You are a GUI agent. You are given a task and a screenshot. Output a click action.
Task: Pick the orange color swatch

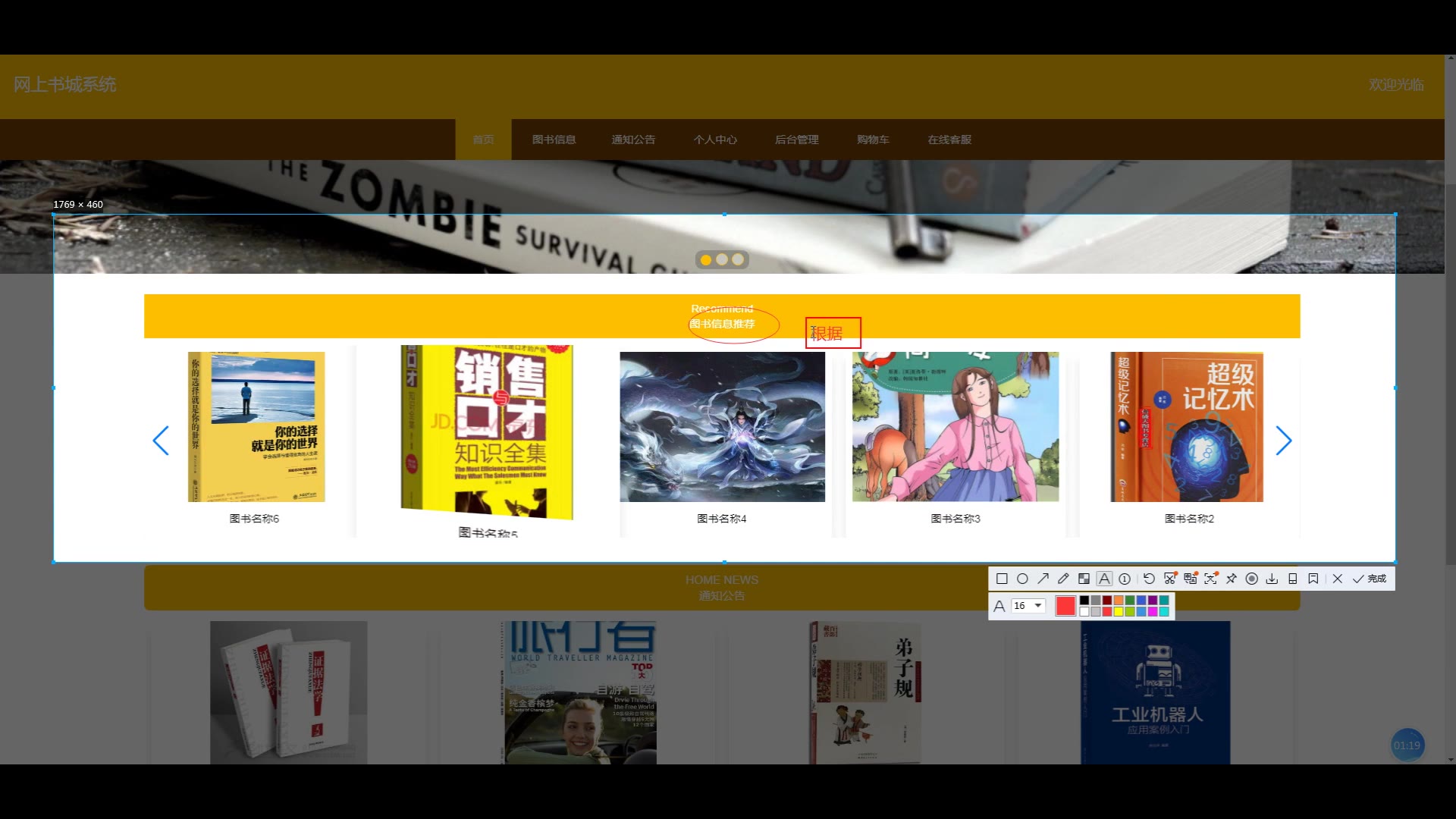tap(1119, 600)
